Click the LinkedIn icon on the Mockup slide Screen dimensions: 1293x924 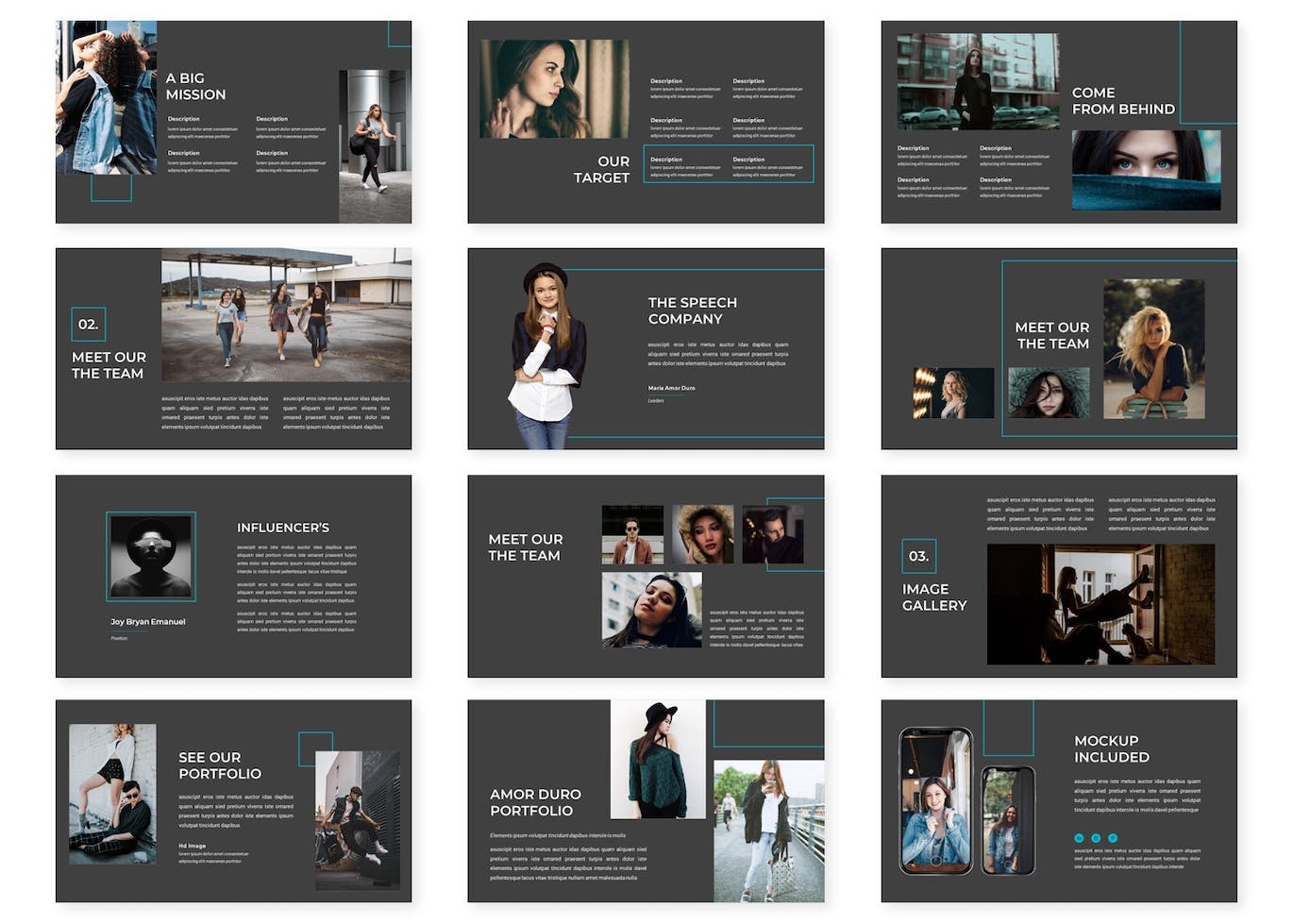[x=1079, y=837]
